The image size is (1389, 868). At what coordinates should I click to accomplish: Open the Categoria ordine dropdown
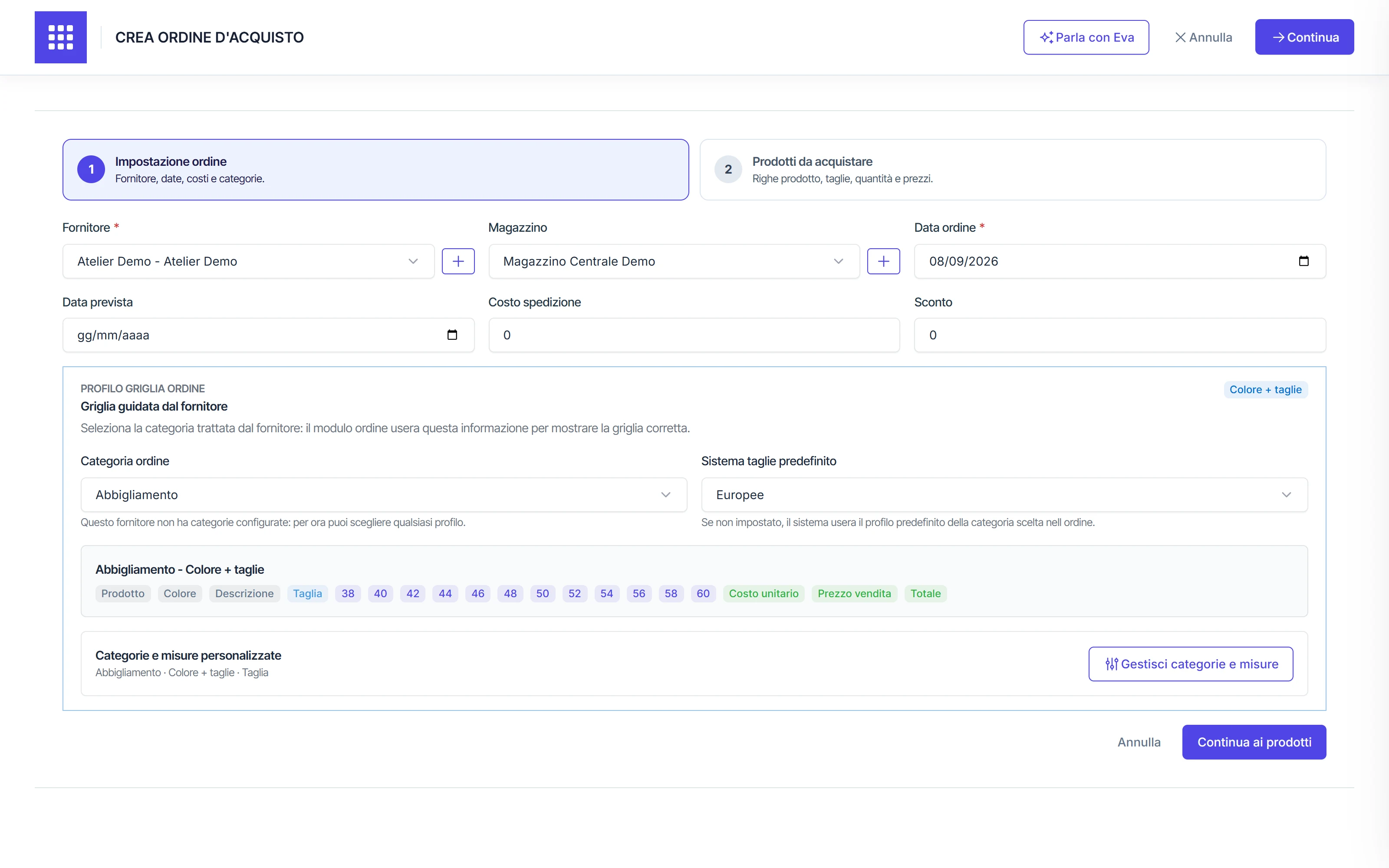(x=383, y=494)
